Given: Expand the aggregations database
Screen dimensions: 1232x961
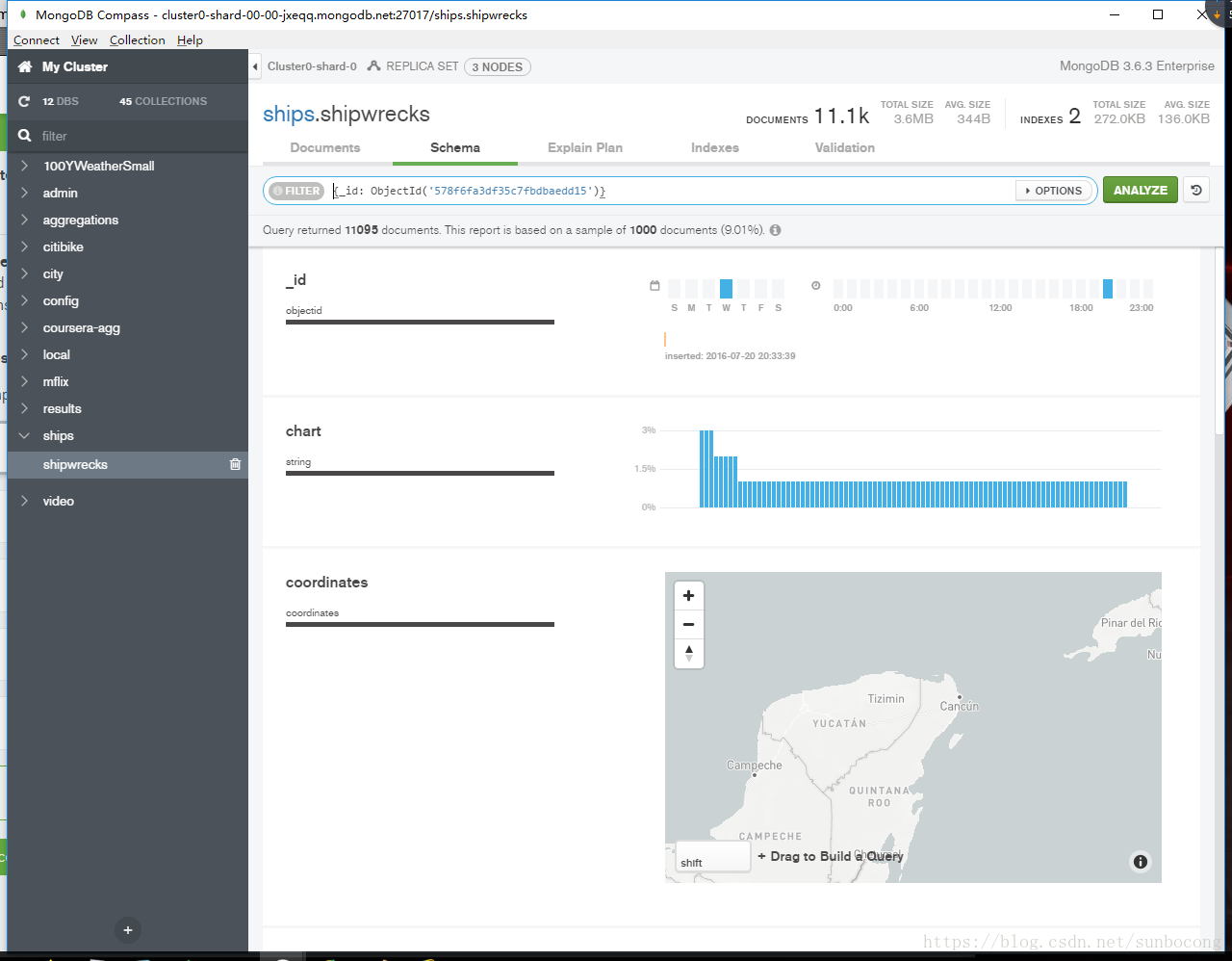Looking at the screenshot, I should click(x=24, y=220).
